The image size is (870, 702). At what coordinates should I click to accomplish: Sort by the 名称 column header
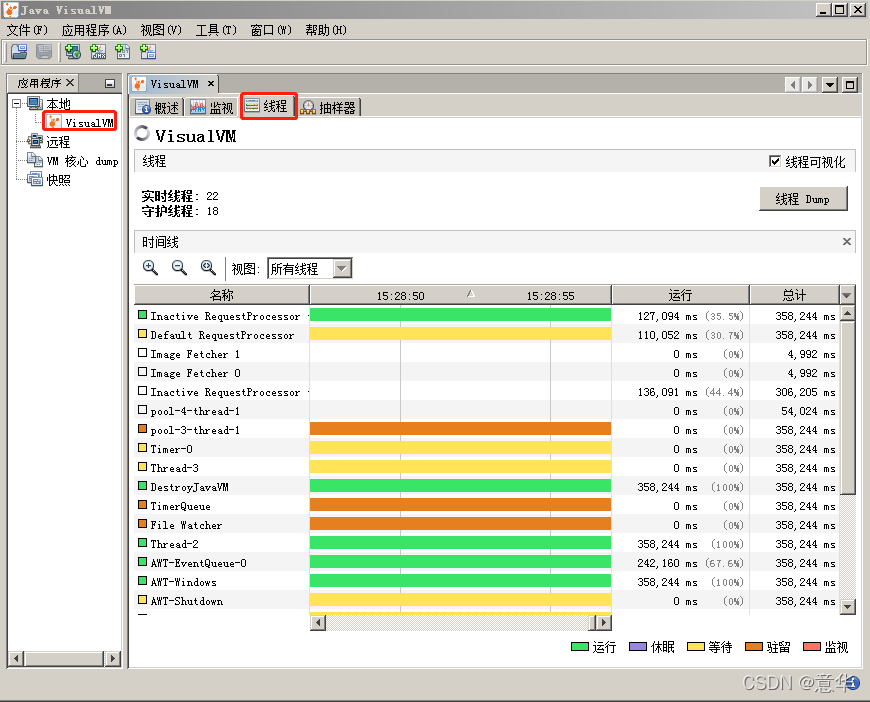tap(222, 295)
